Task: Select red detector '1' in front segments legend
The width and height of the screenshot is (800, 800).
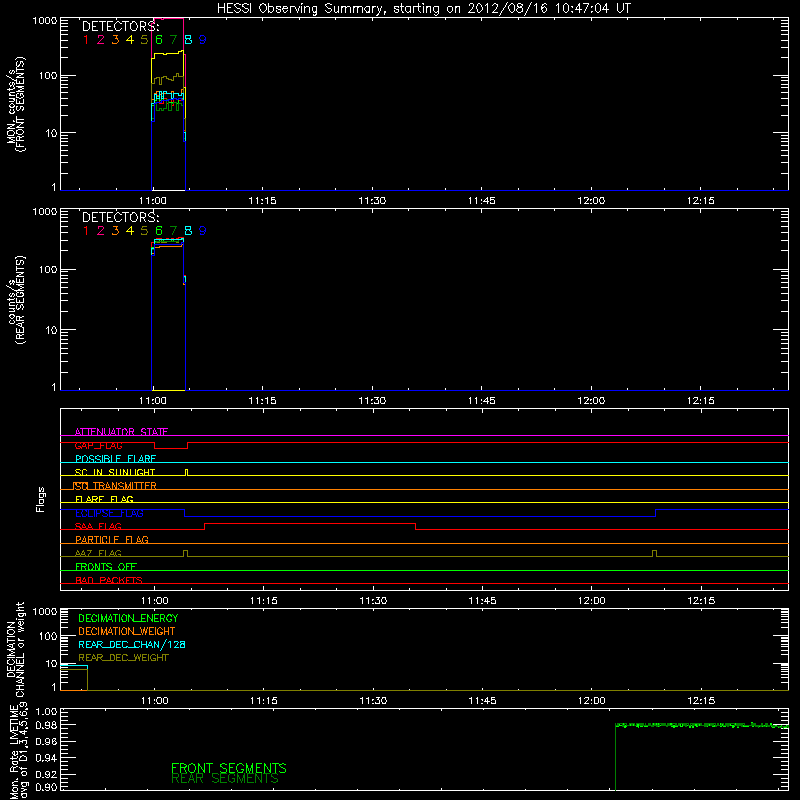Action: pos(86,39)
